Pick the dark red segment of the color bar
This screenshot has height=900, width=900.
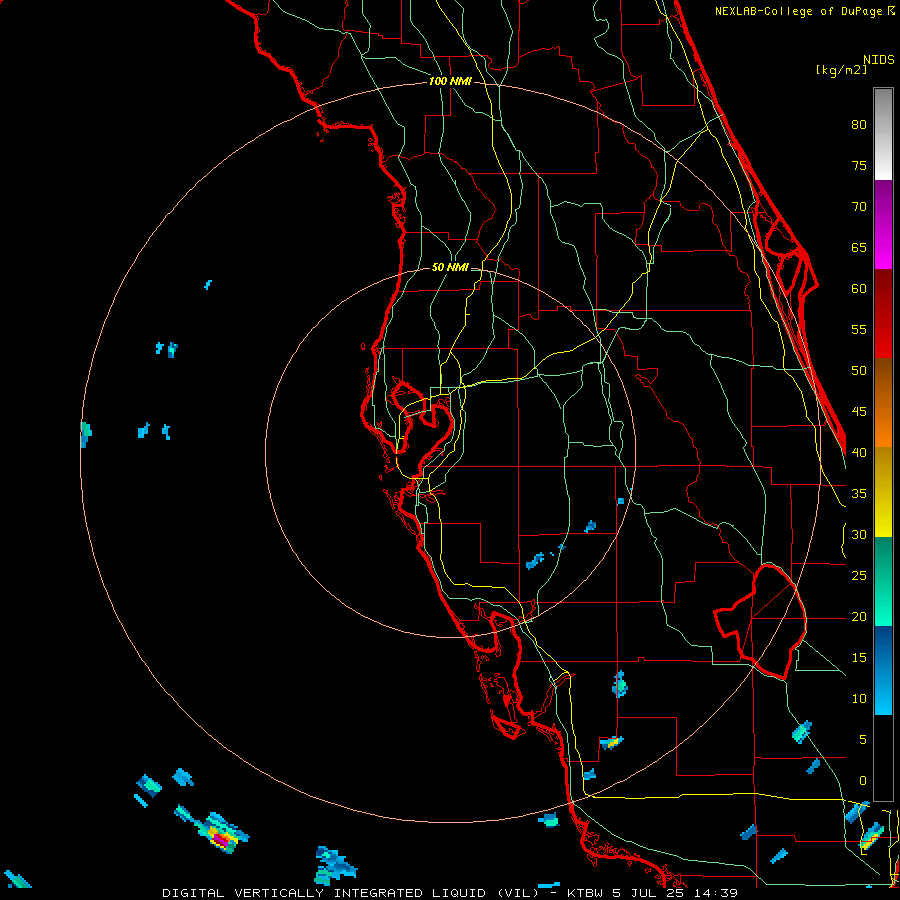click(883, 292)
